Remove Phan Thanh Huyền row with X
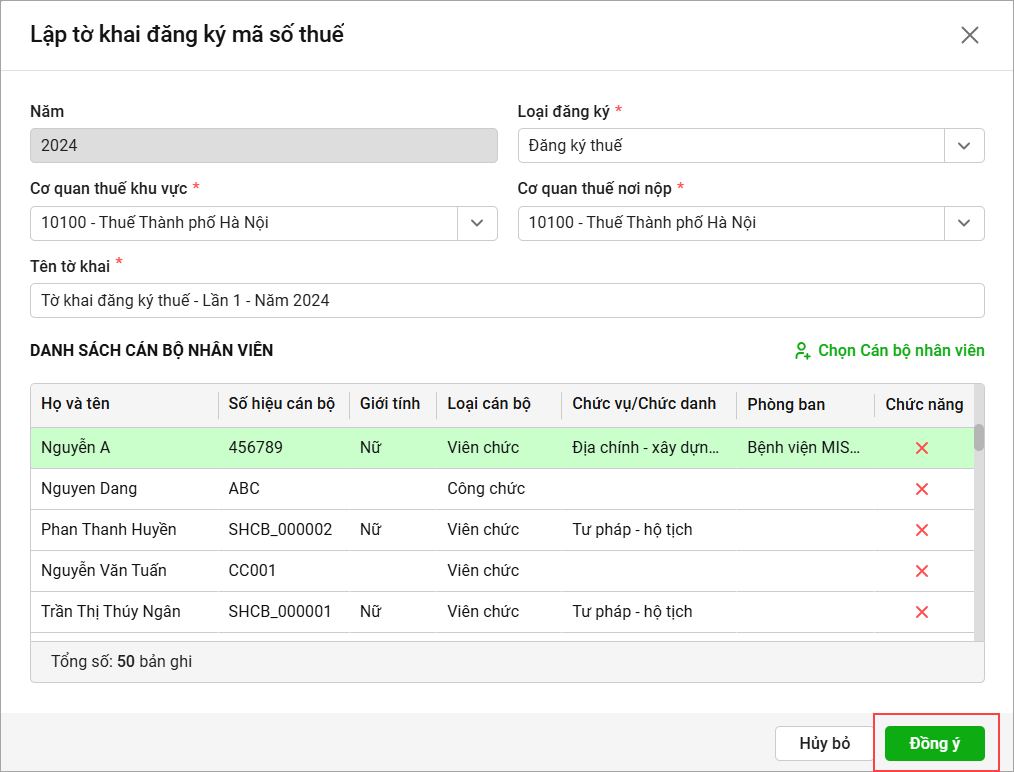 click(x=922, y=530)
